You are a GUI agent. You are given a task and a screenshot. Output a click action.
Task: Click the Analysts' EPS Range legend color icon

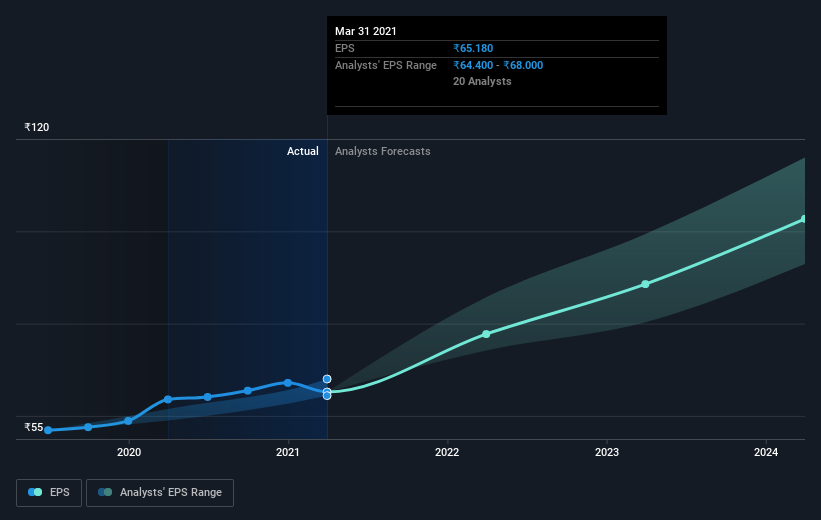pos(105,492)
